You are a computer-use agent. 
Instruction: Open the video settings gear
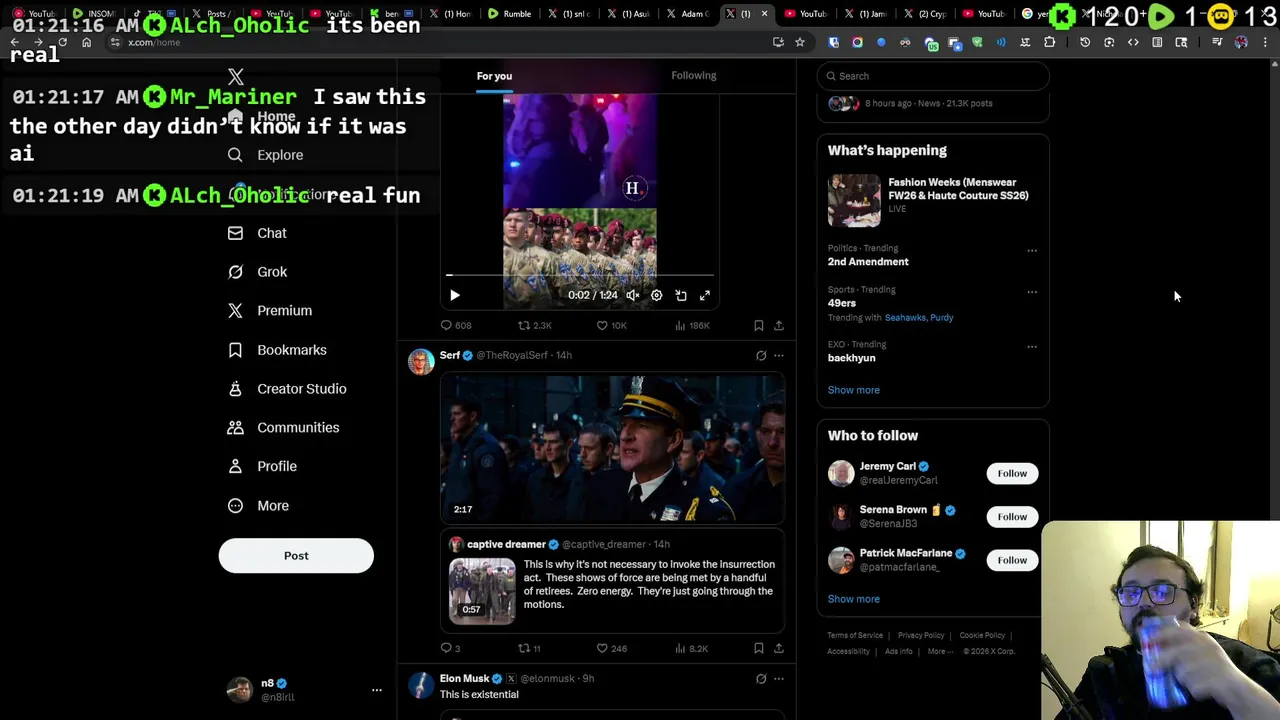tap(657, 295)
